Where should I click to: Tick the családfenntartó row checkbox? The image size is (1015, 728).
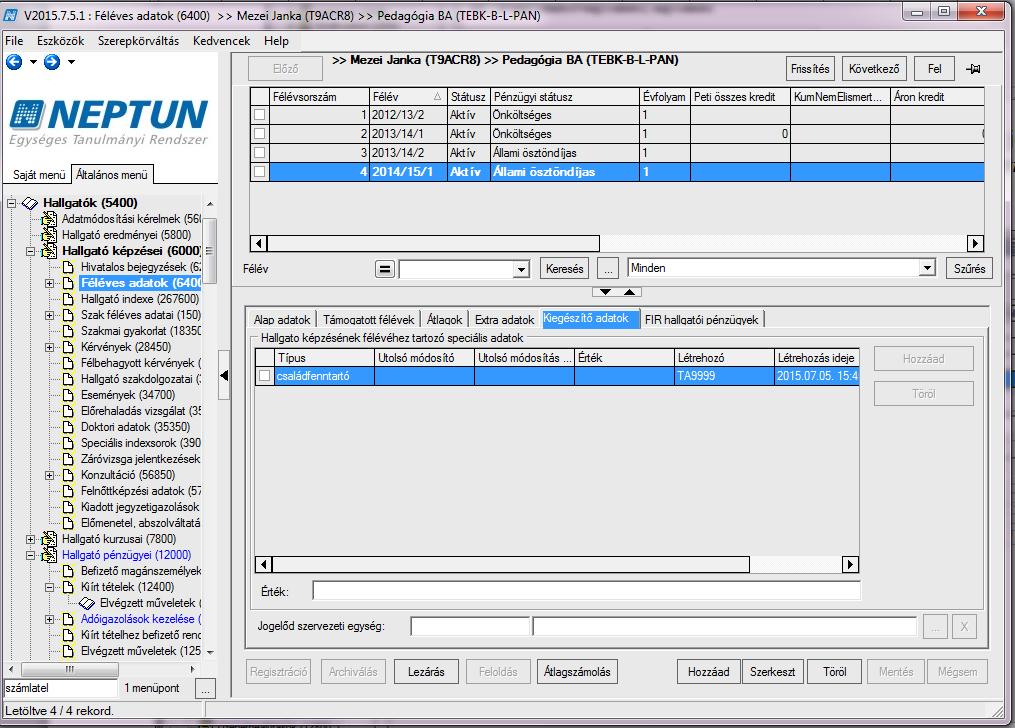pos(265,376)
